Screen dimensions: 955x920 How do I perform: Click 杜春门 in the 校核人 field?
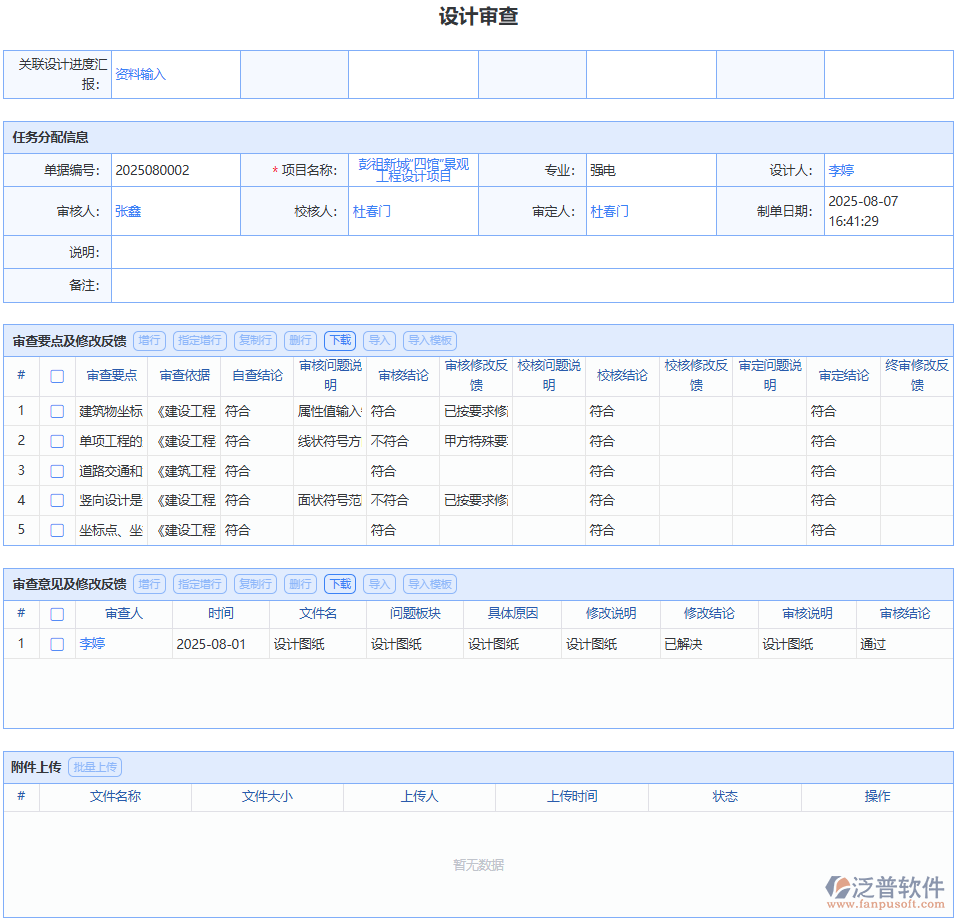point(370,210)
